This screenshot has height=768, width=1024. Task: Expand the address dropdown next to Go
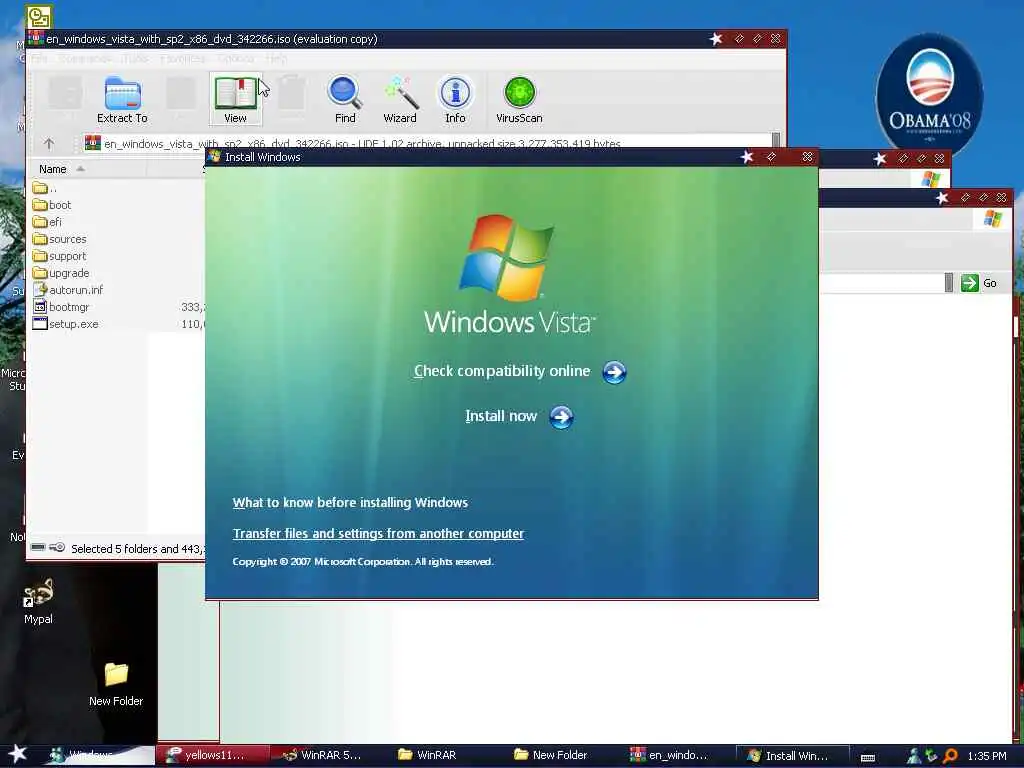(949, 283)
